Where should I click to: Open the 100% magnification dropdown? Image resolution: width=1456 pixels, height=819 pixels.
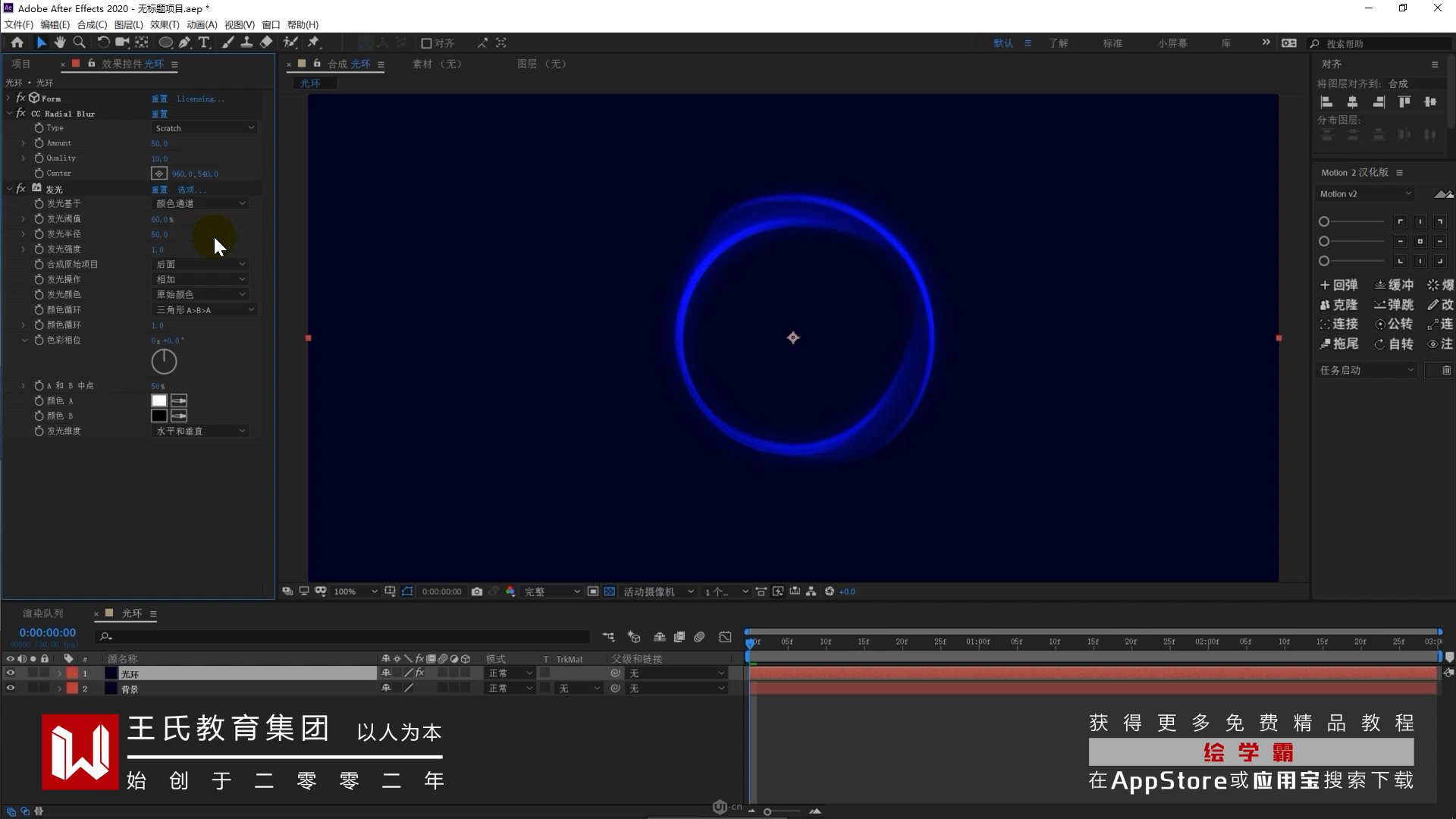(x=355, y=591)
